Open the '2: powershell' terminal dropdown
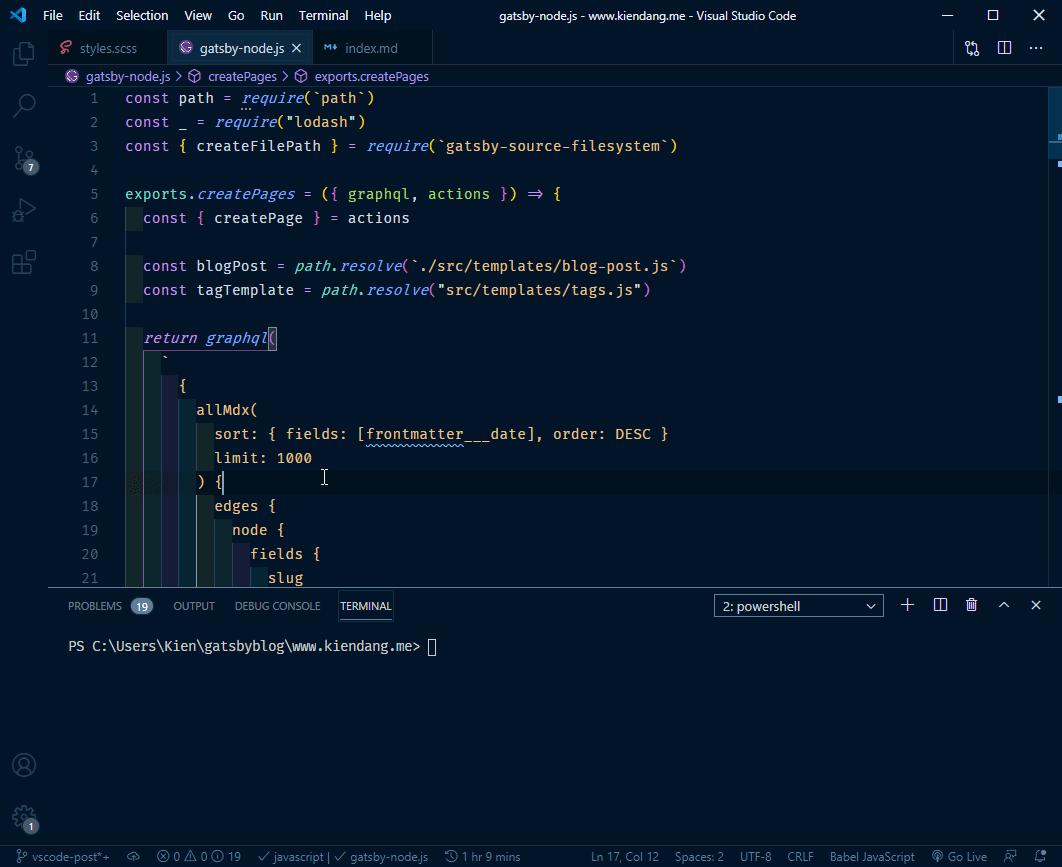The height and width of the screenshot is (867, 1062). point(799,606)
